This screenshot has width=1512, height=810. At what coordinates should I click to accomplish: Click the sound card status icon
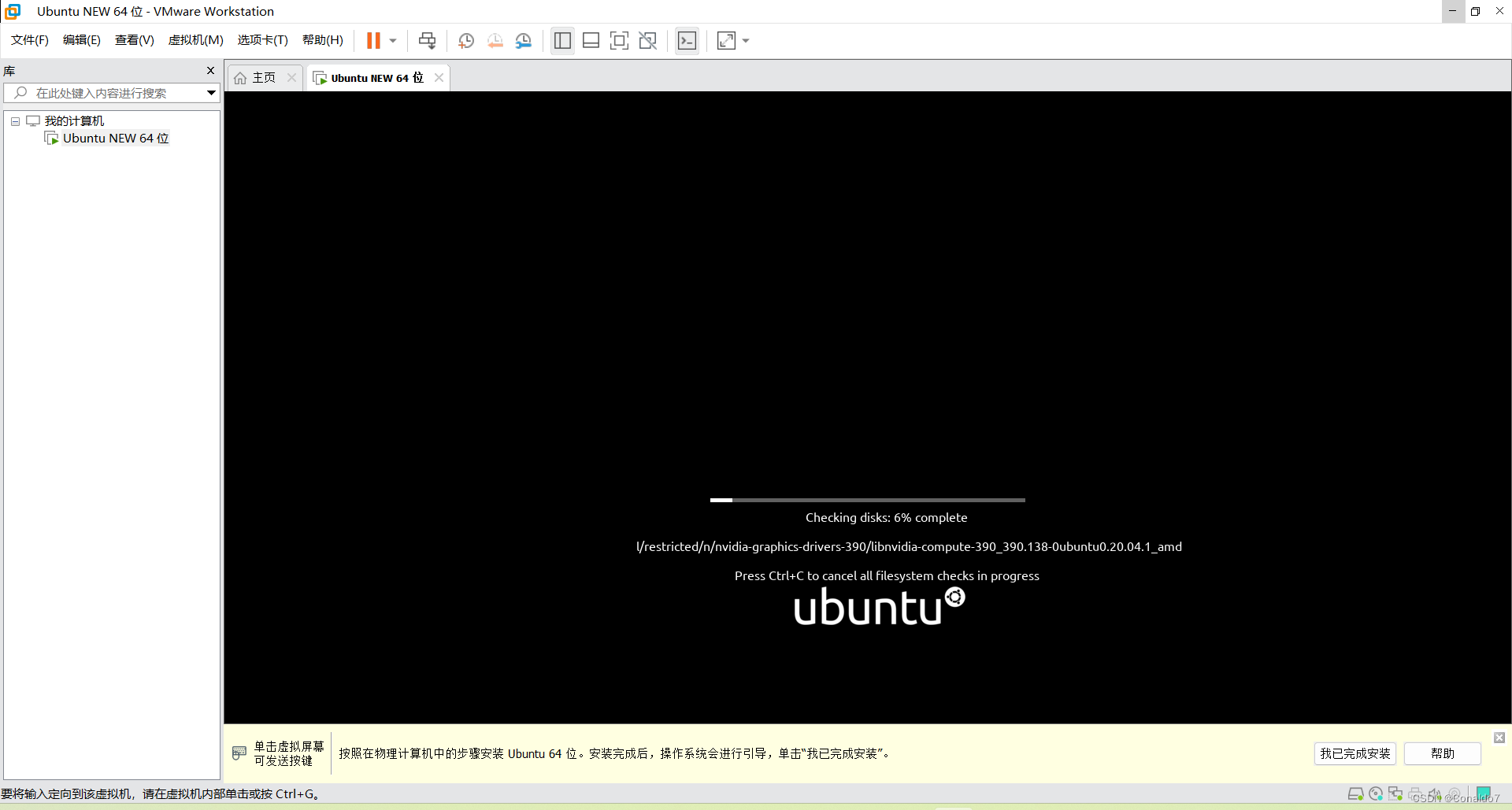1435,793
